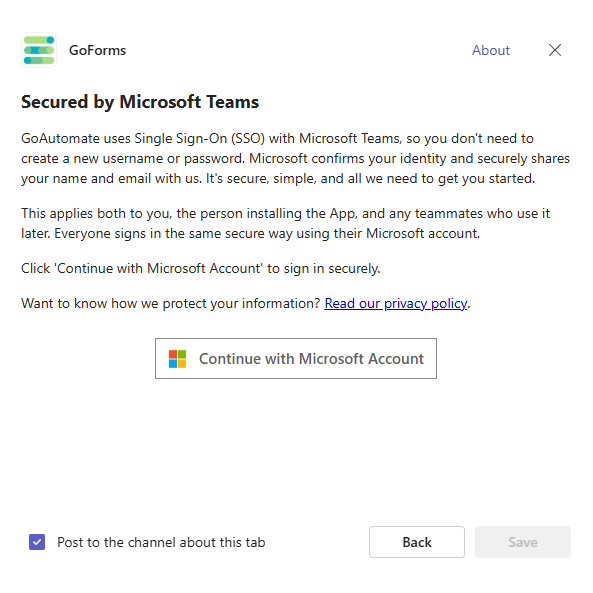The image size is (593, 593).
Task: Go back using the Back button
Action: click(x=417, y=542)
